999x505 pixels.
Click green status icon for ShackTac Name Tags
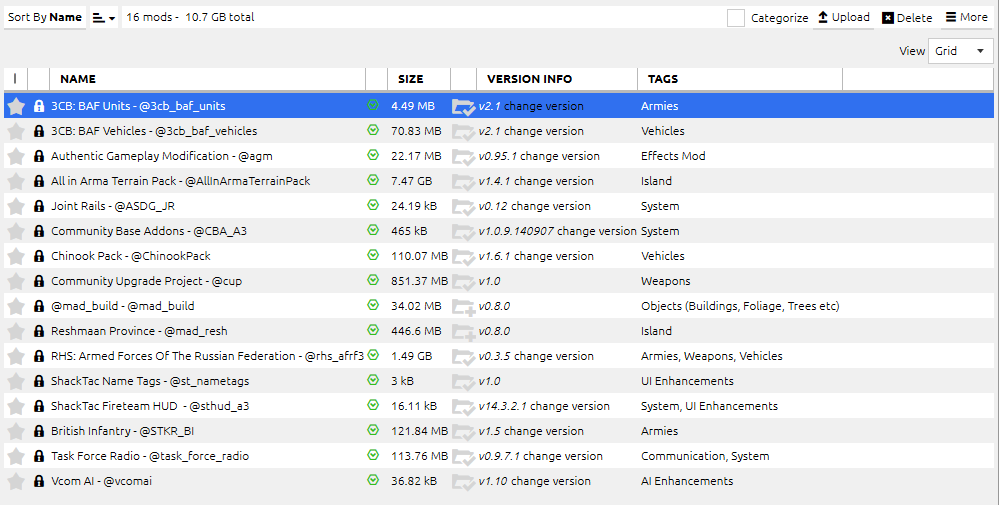[373, 380]
